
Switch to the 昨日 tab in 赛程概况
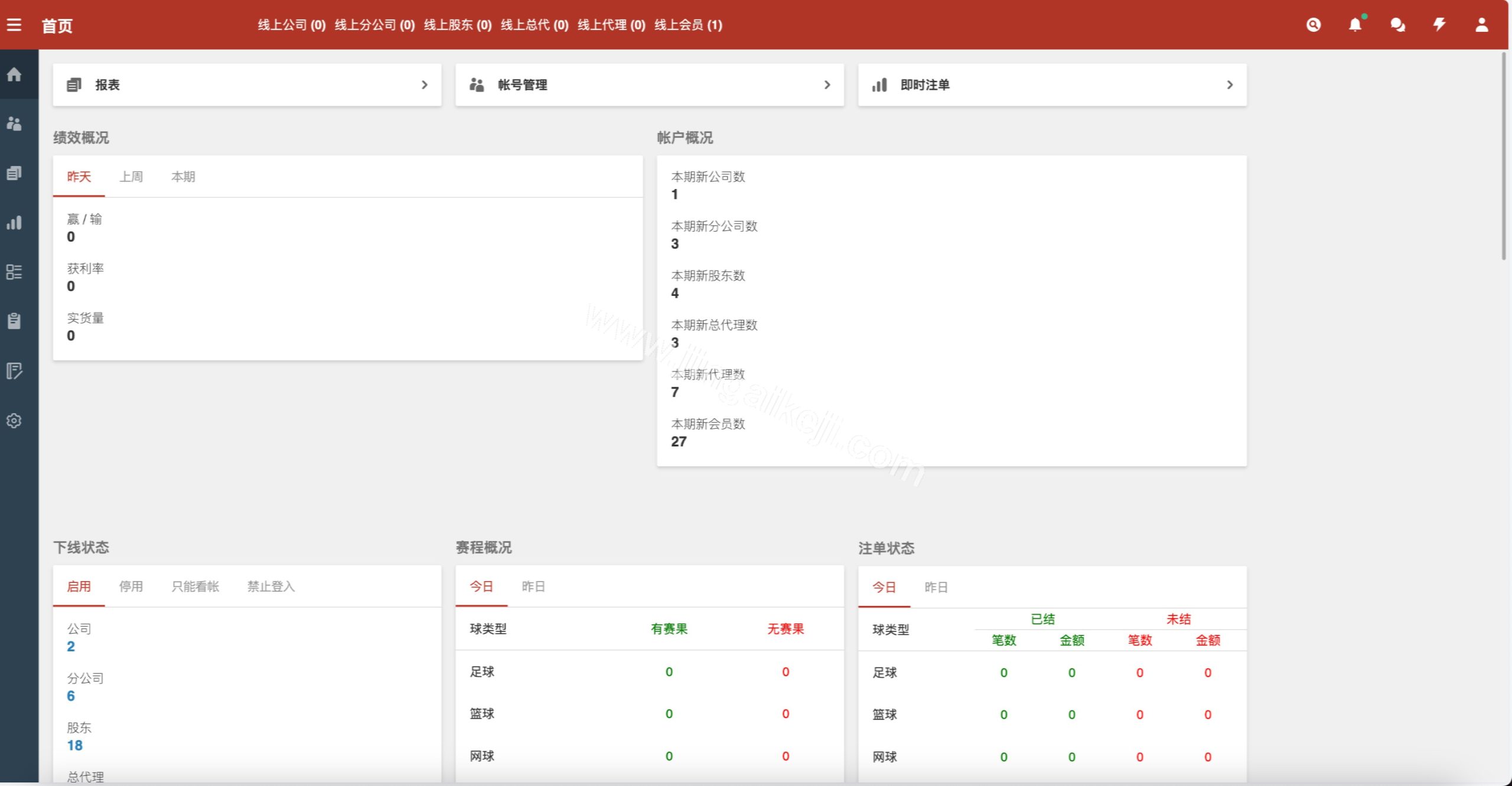coord(533,586)
